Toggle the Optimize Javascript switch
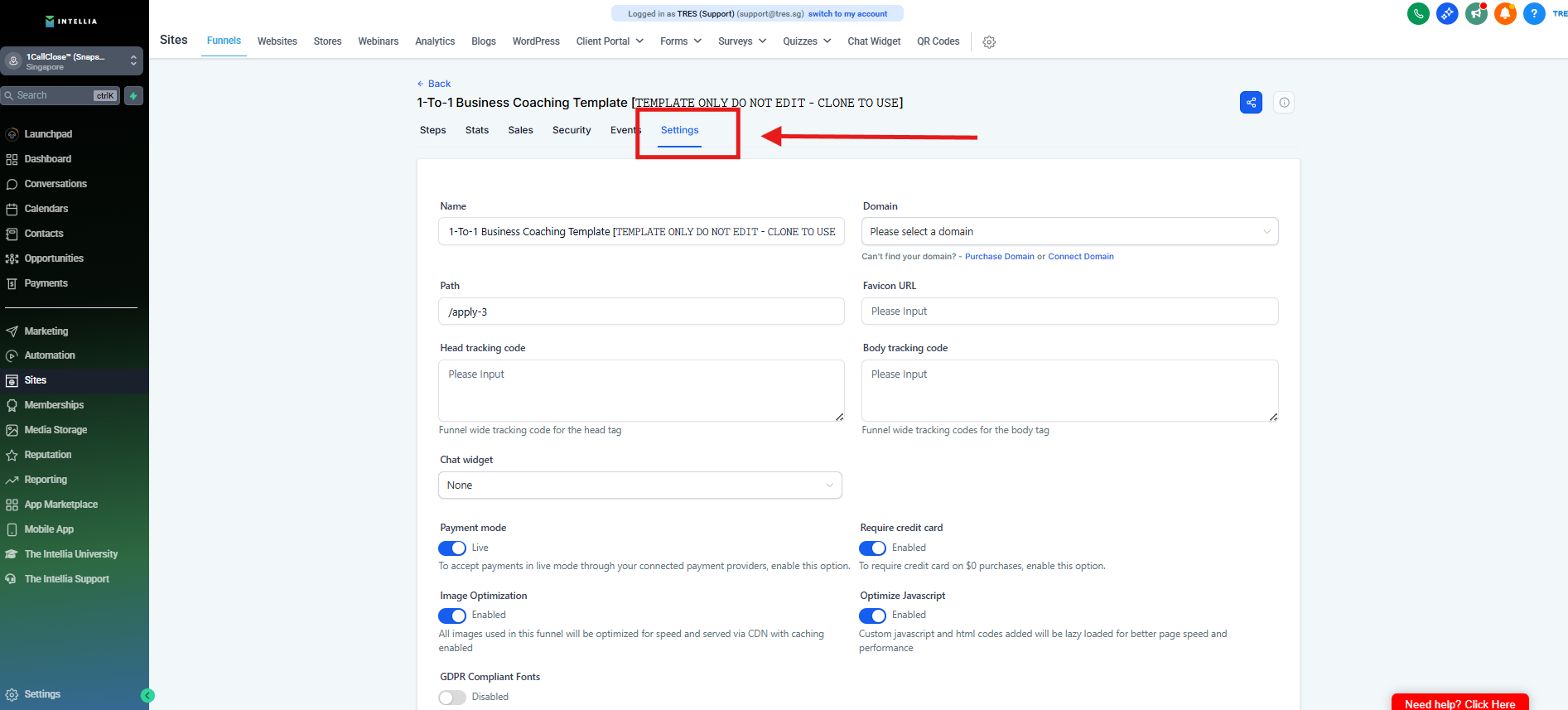Viewport: 1568px width, 710px height. click(x=872, y=616)
